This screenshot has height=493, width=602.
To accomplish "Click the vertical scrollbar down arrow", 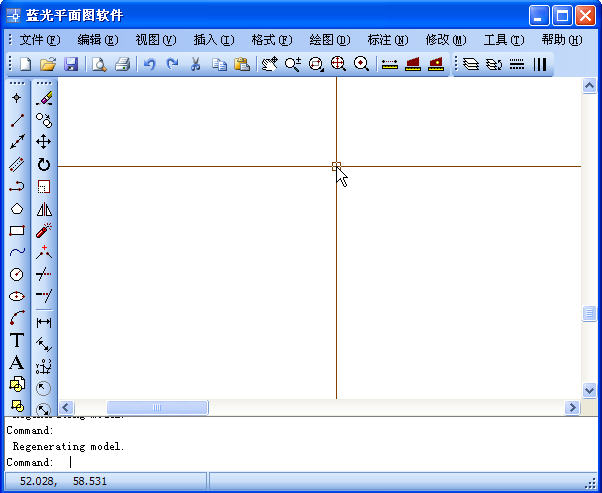I will pyautogui.click(x=589, y=390).
